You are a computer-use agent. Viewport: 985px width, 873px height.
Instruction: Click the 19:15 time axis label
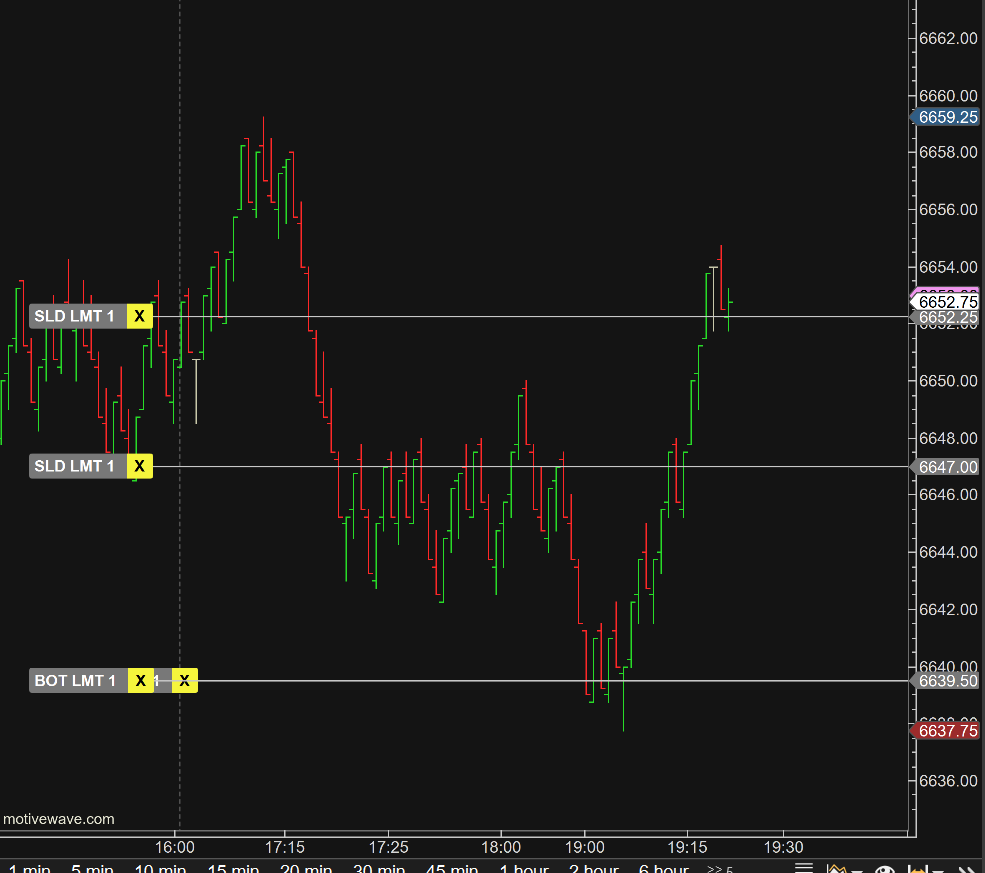[687, 847]
